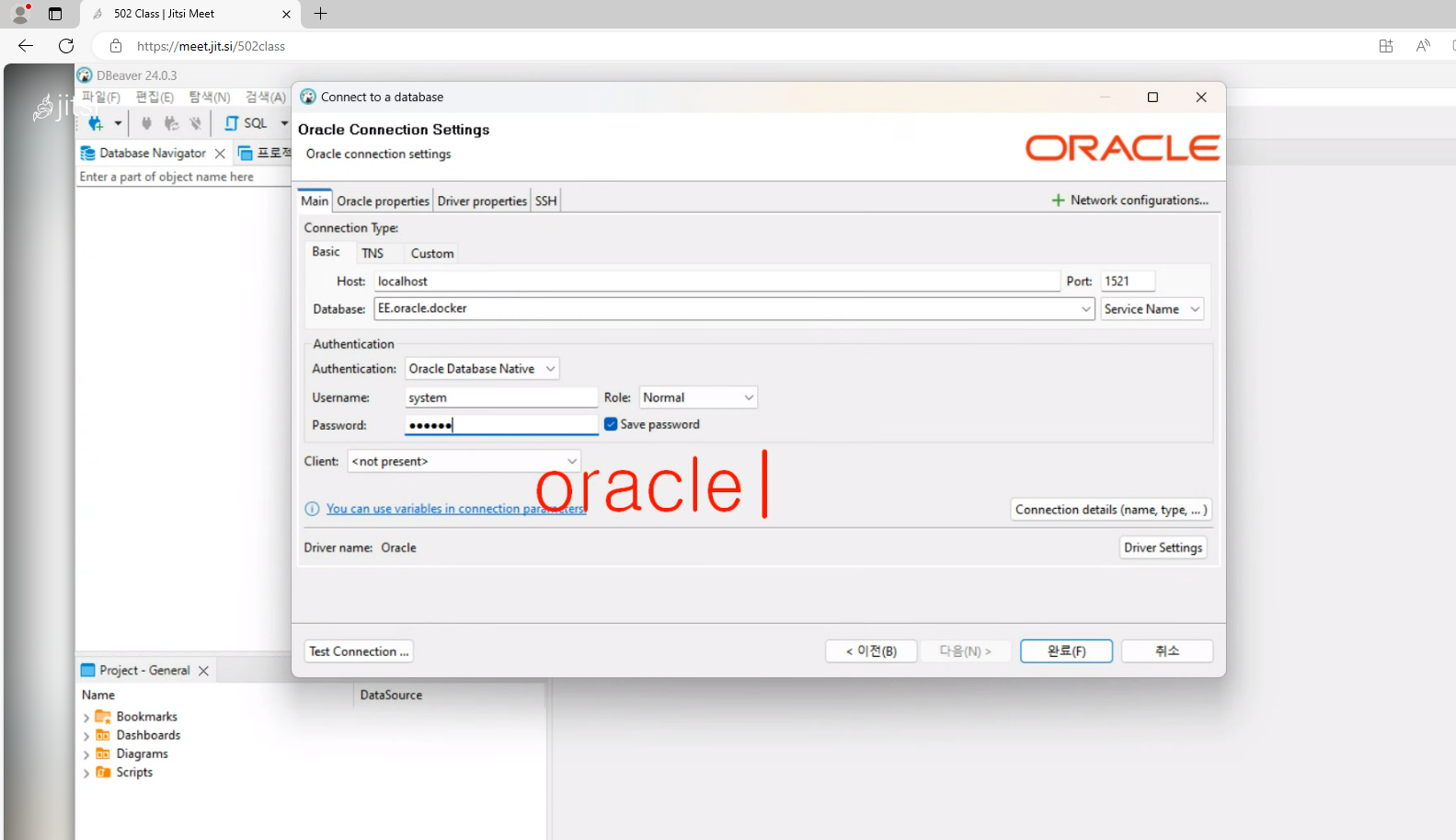Viewport: 1456px width, 840px height.
Task: Select the Basic connection type tab
Action: coord(326,252)
